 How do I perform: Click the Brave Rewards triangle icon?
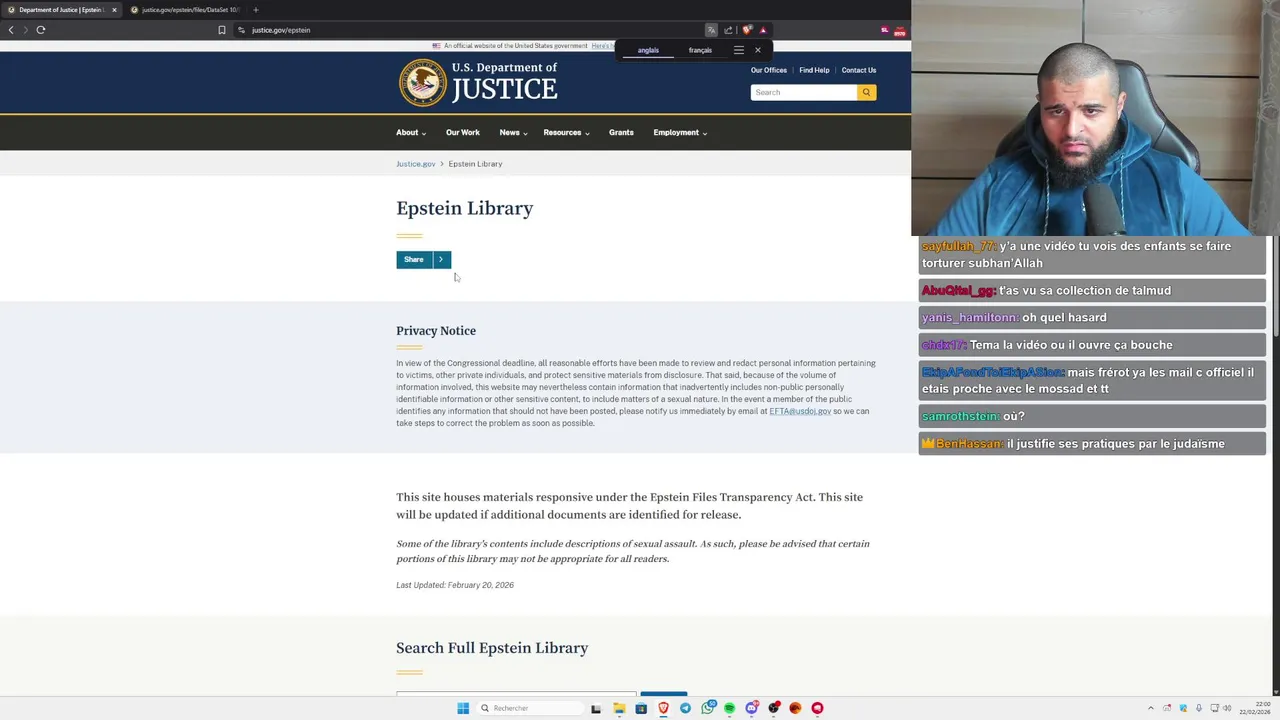(763, 30)
